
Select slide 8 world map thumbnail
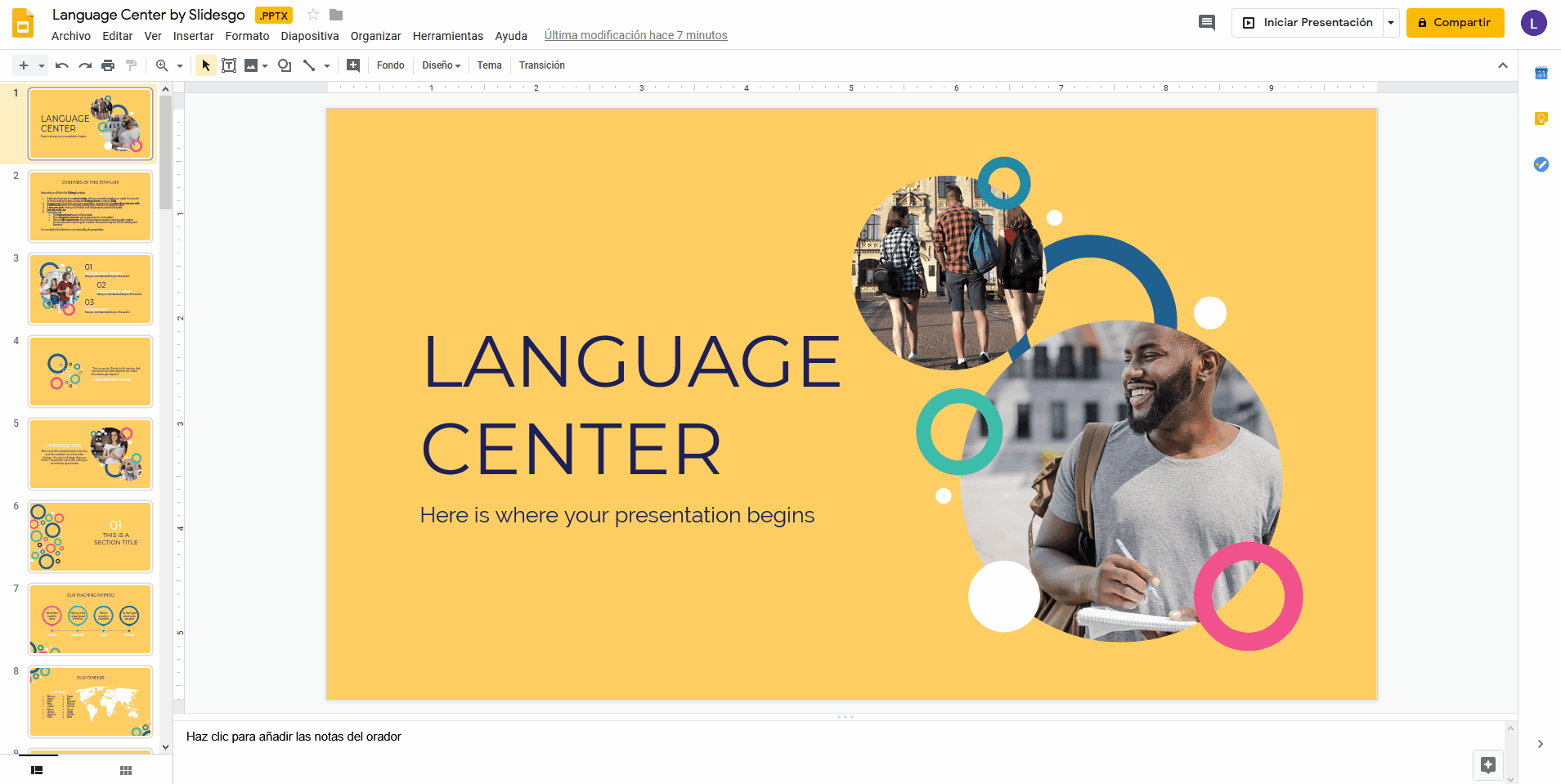coord(91,701)
